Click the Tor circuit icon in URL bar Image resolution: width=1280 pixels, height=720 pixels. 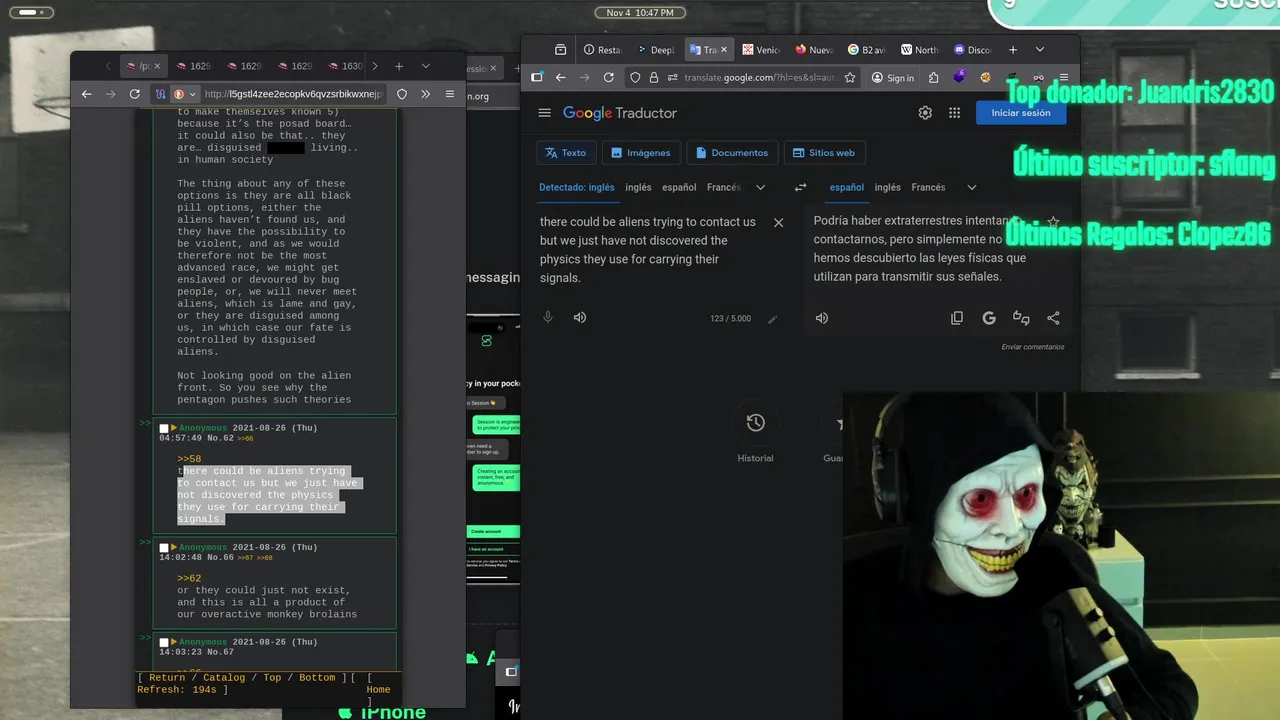(161, 94)
